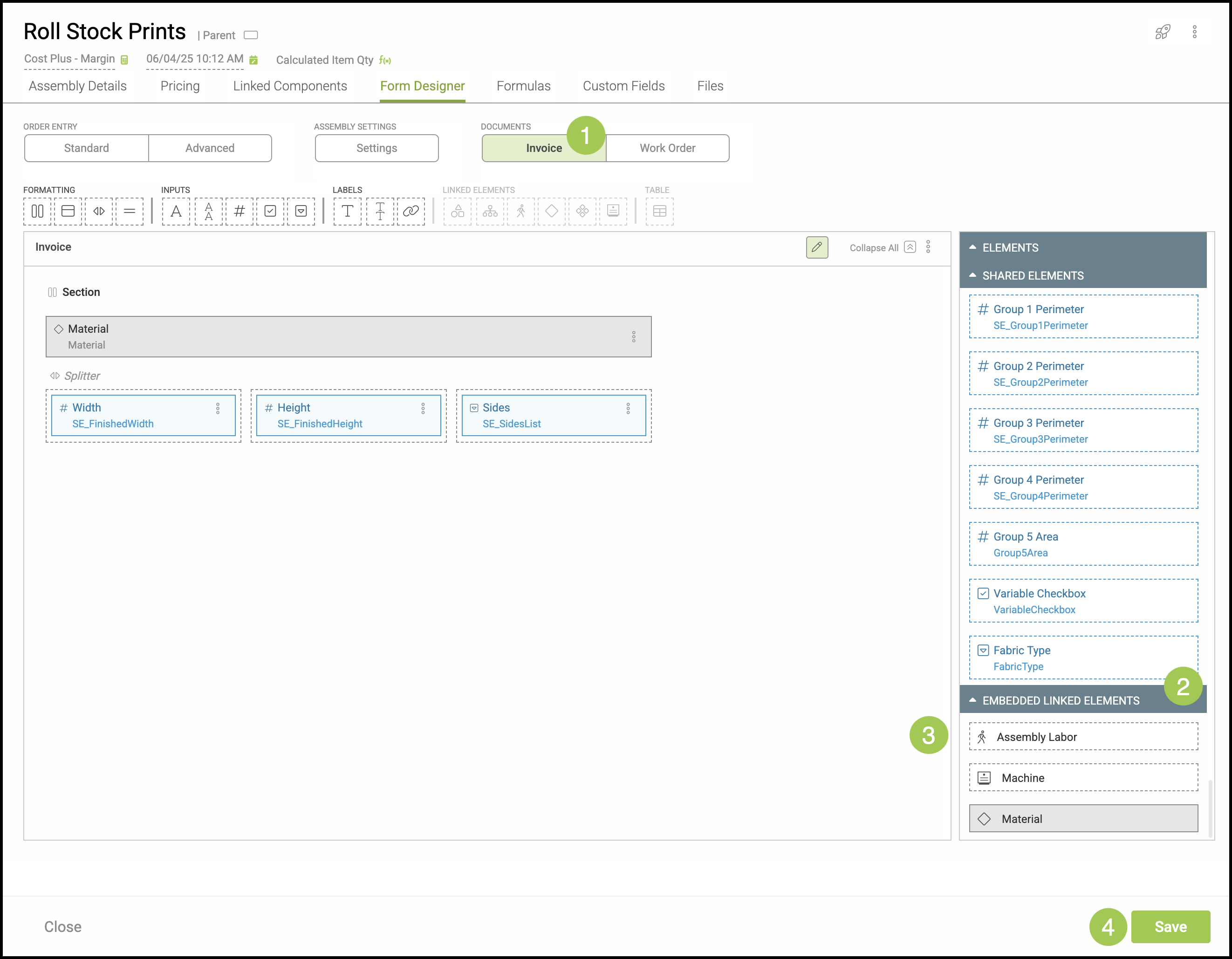
Task: Open the Formulas tab
Action: [x=523, y=86]
